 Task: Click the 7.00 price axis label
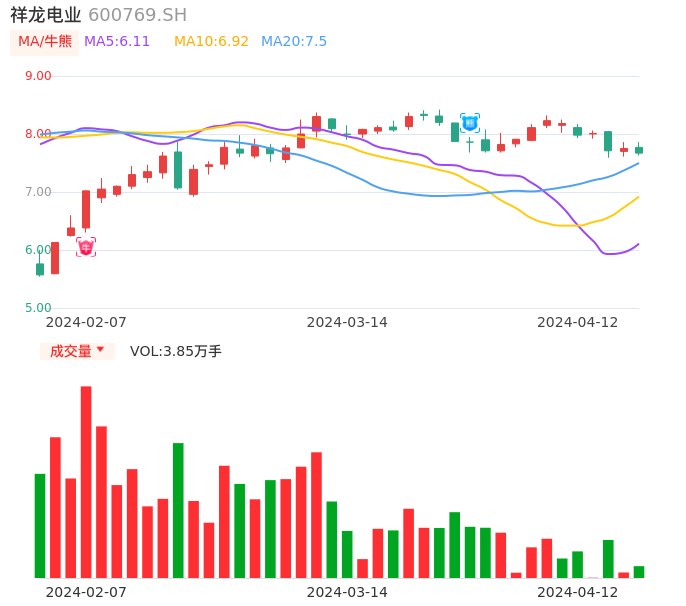[x=38, y=192]
